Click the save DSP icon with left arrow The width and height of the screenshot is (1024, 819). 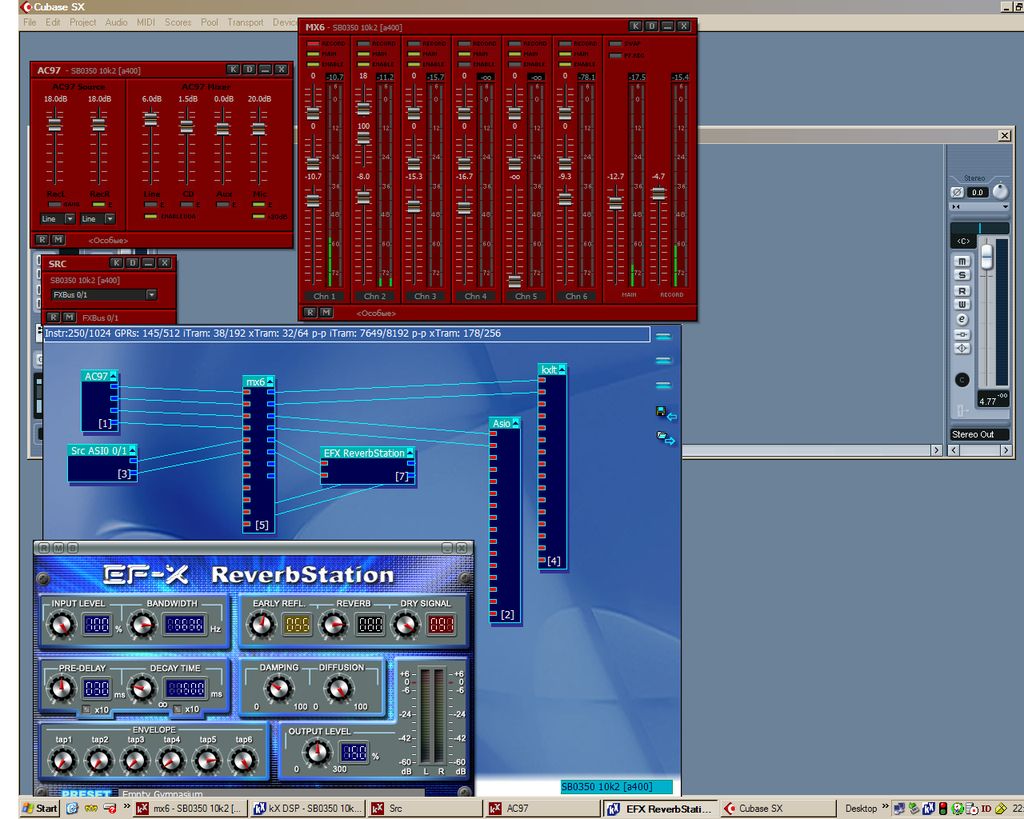666,413
